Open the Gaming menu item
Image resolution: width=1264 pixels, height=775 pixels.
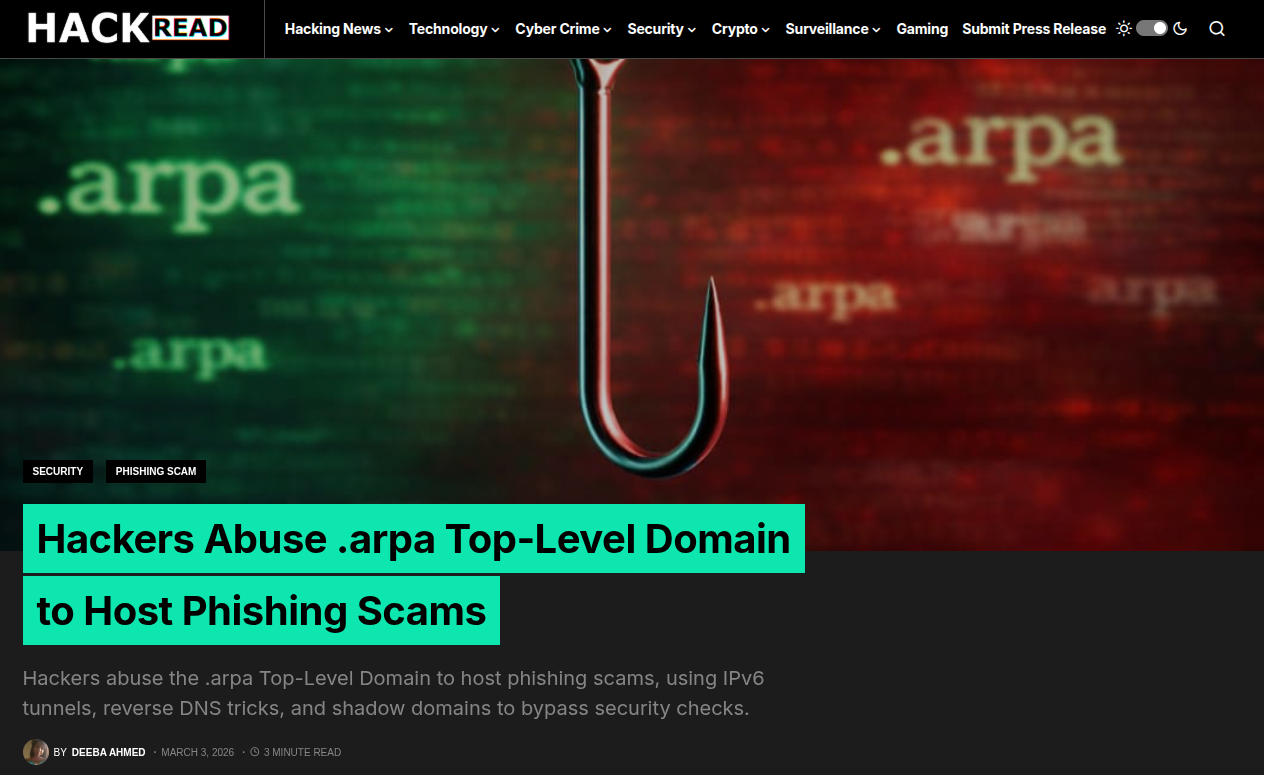922,29
